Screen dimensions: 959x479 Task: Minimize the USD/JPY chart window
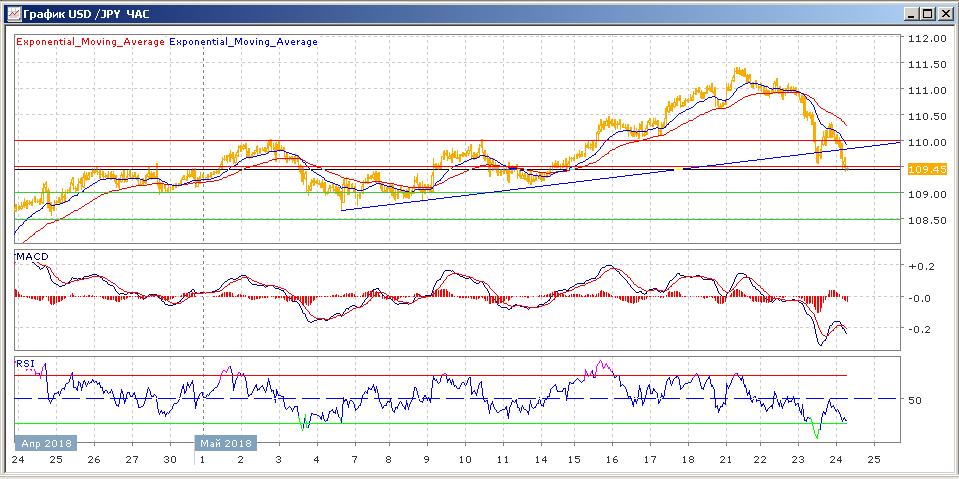912,14
